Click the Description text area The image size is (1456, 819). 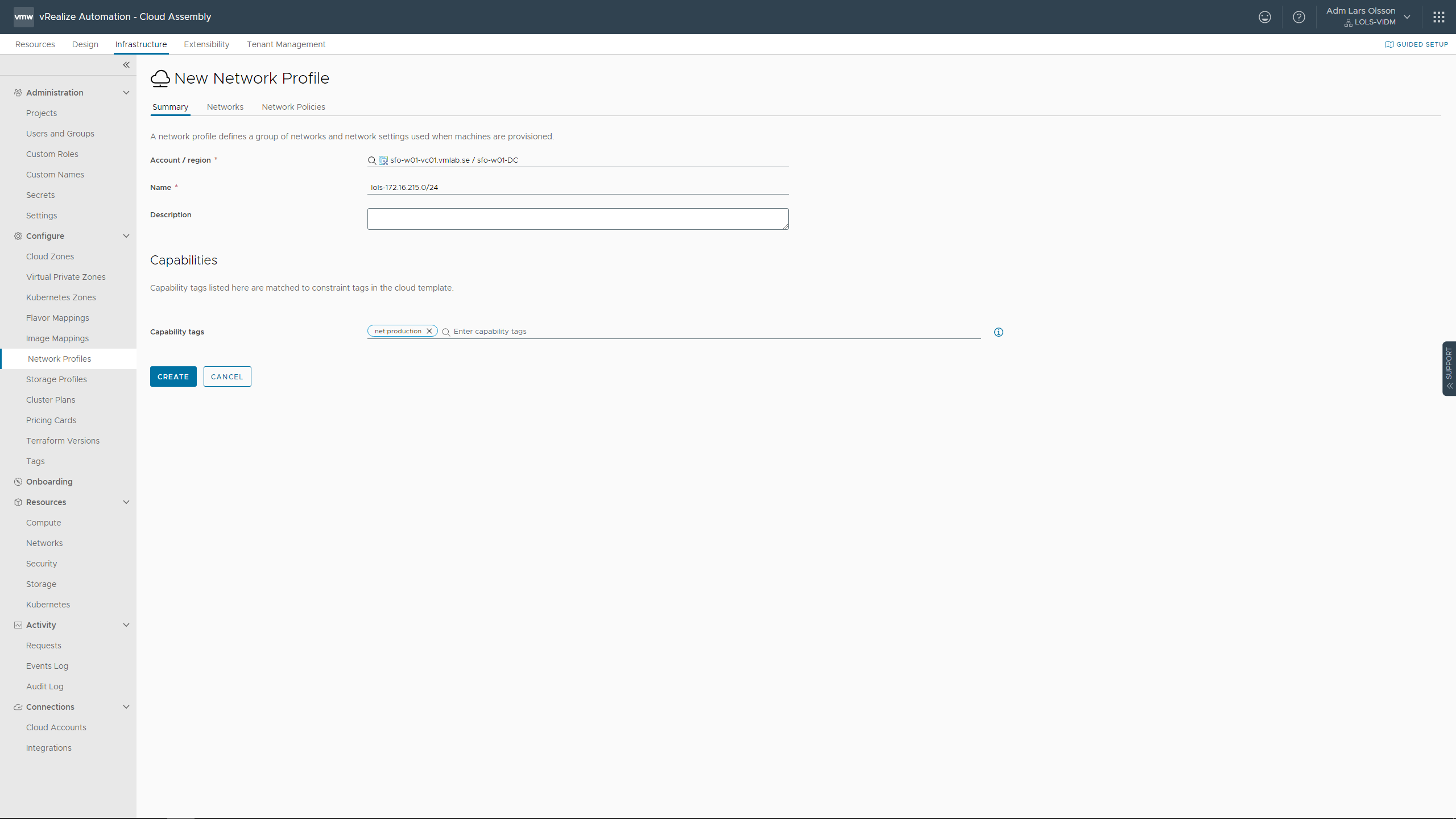click(x=578, y=219)
